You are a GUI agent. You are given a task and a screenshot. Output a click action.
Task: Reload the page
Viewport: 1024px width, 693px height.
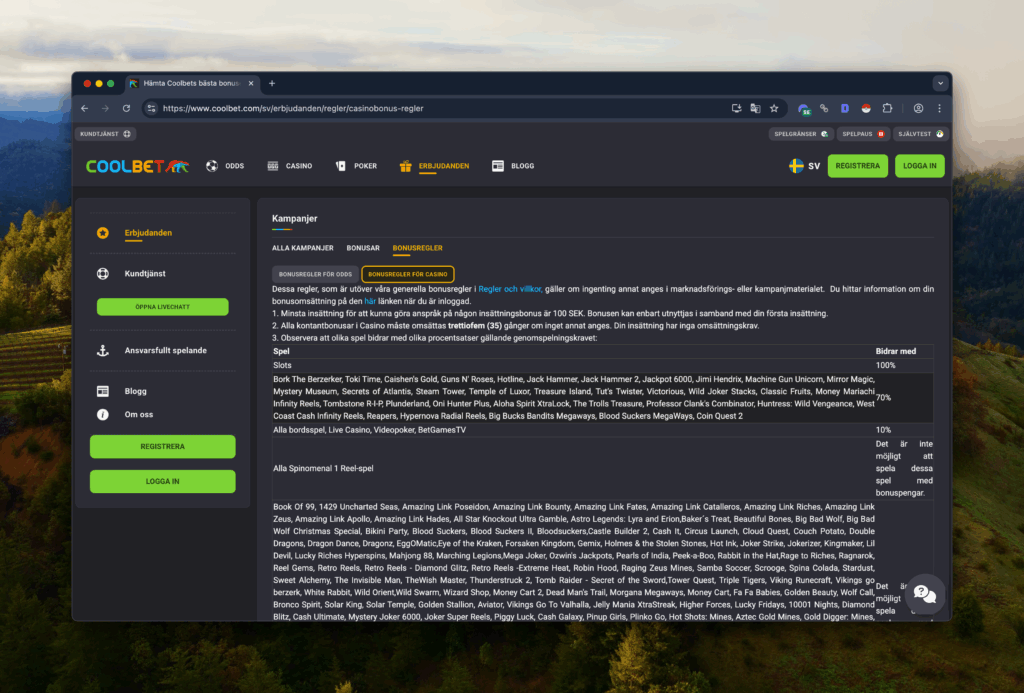point(126,108)
